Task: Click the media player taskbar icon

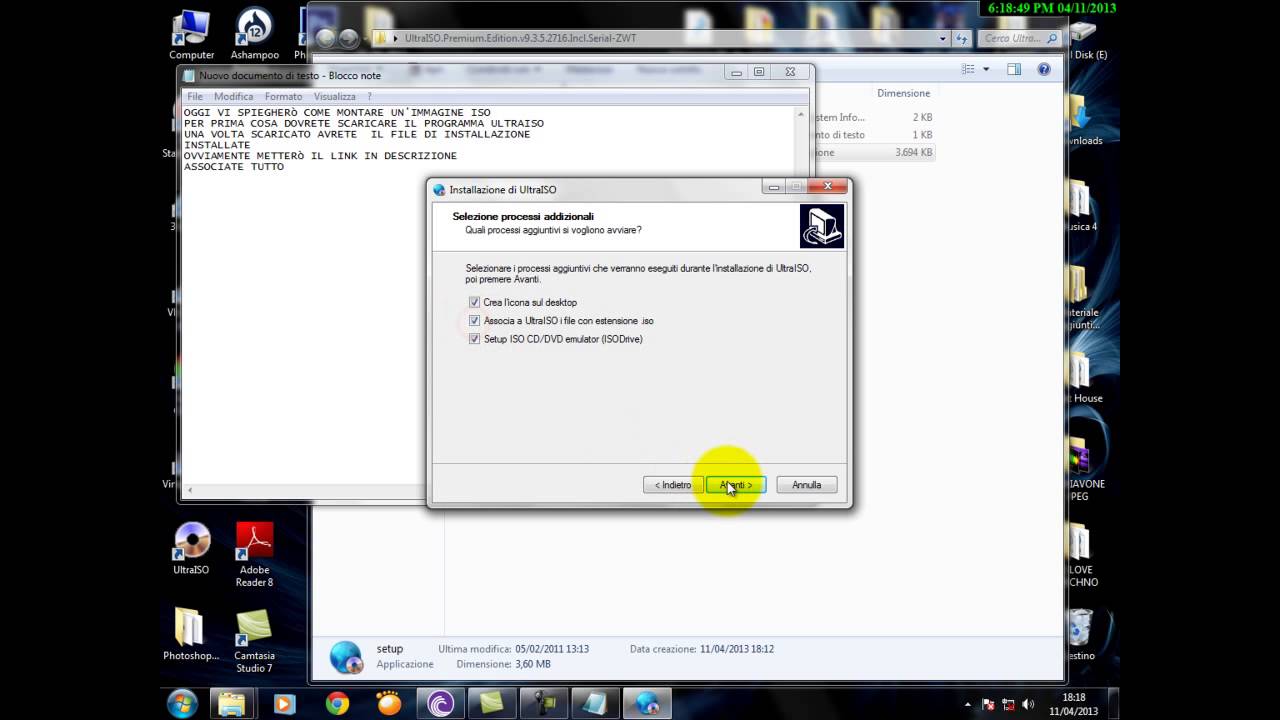Action: click(284, 704)
